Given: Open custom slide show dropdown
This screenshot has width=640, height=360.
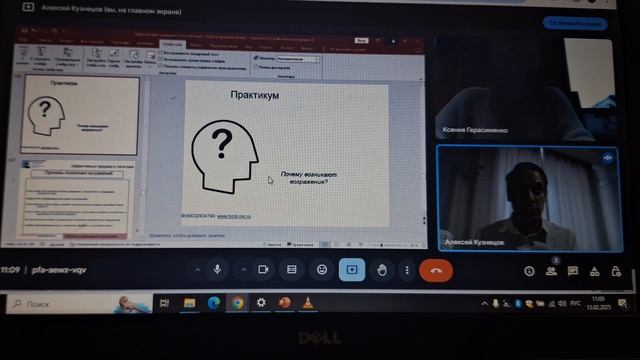Looking at the screenshot, I should 68,57.
